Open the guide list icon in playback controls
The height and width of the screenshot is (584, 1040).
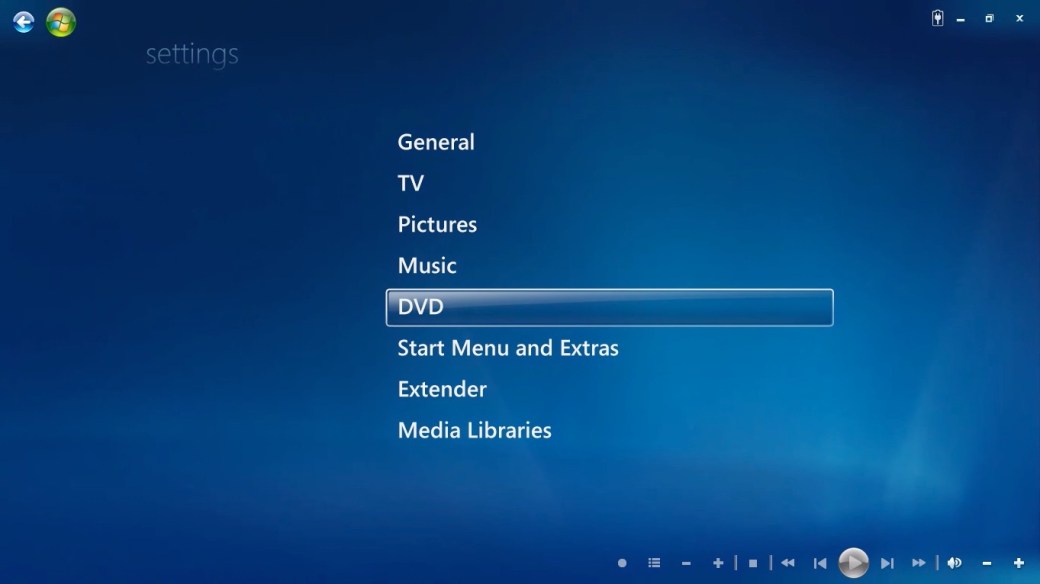[654, 563]
